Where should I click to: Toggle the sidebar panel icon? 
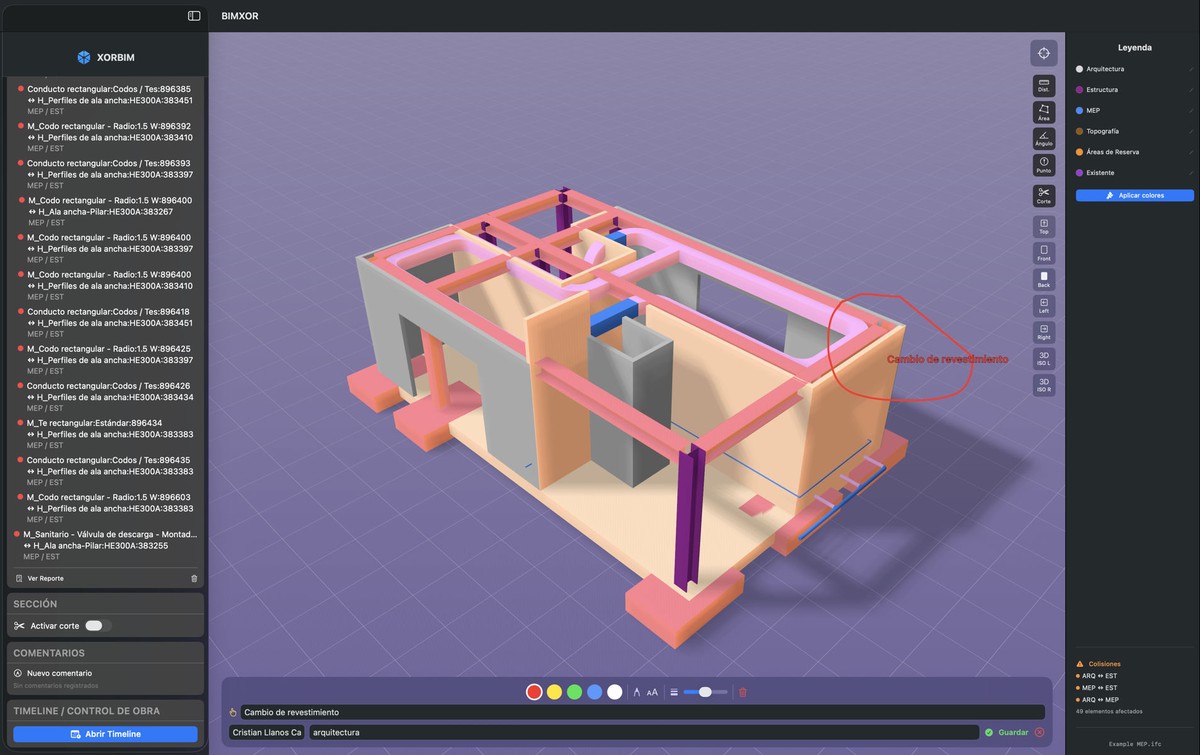[x=194, y=16]
